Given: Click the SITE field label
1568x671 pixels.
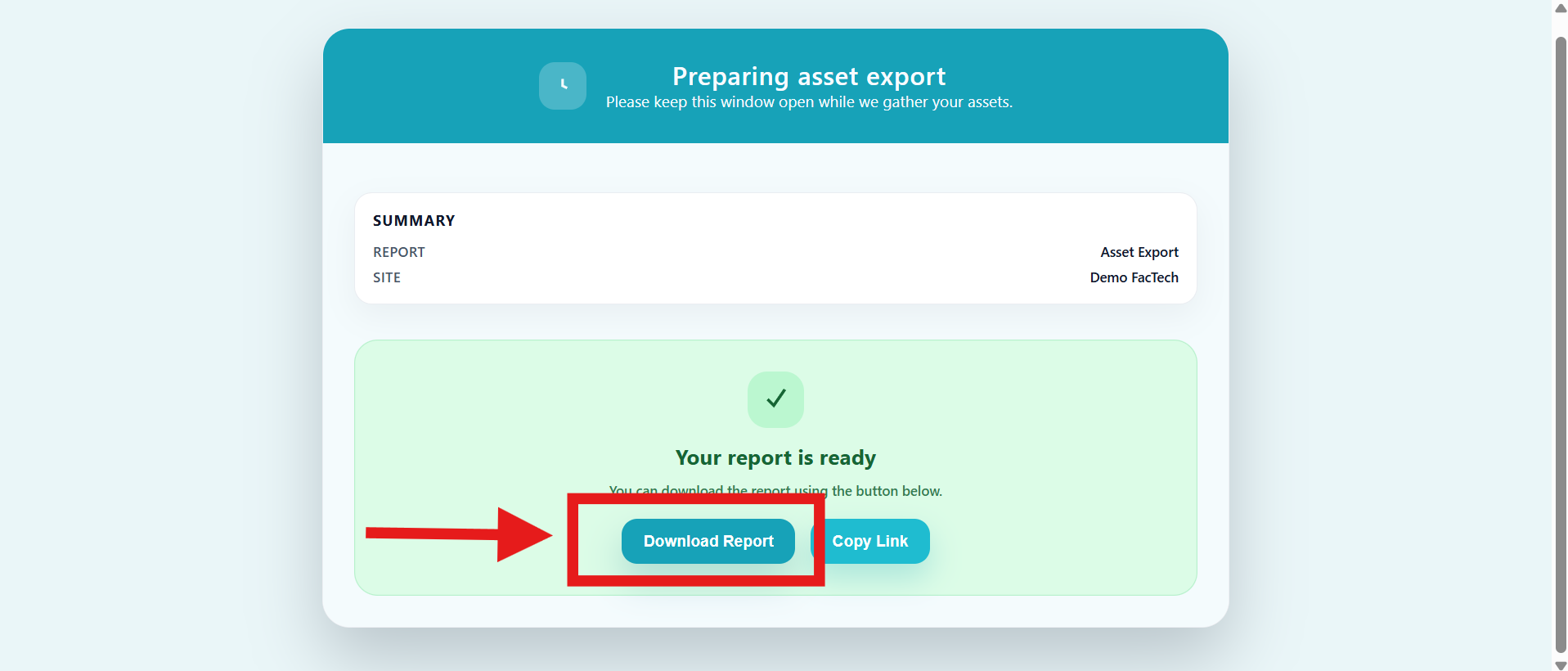Looking at the screenshot, I should [387, 277].
